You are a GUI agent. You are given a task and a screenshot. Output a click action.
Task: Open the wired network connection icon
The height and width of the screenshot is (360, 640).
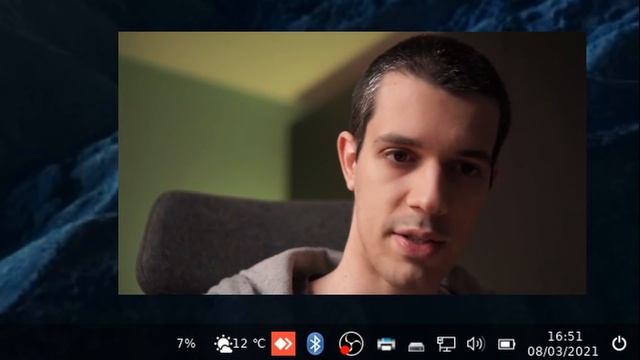click(x=446, y=344)
